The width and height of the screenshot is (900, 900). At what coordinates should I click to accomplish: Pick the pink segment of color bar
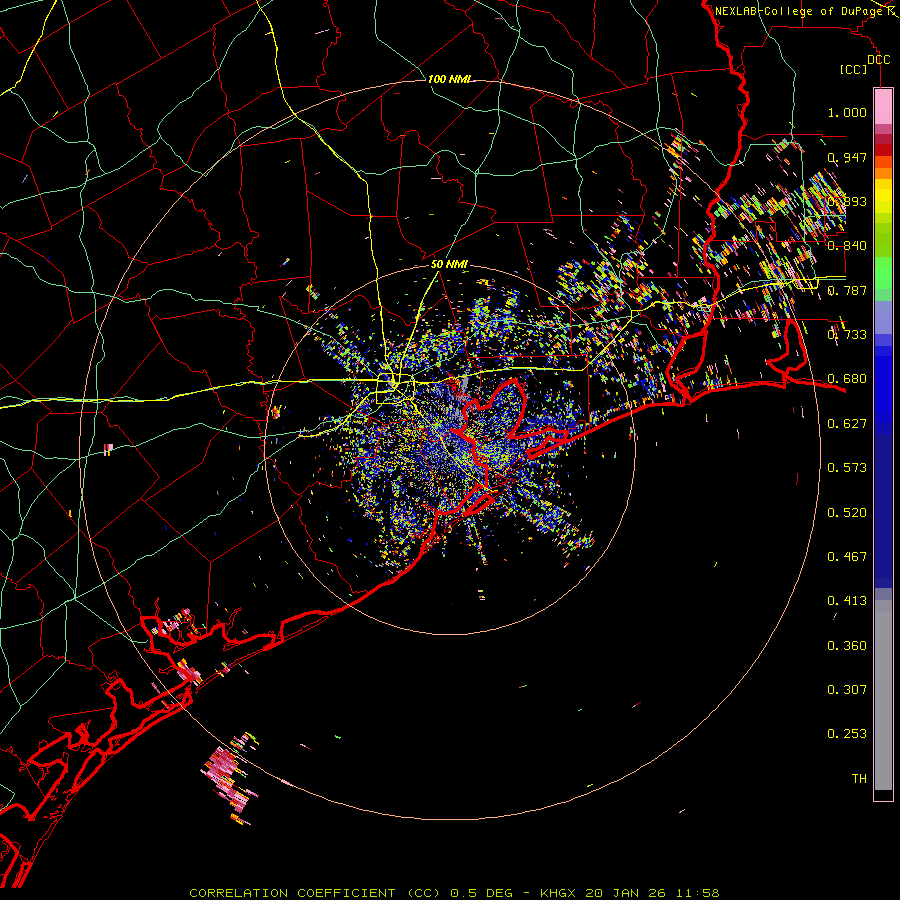click(x=883, y=107)
